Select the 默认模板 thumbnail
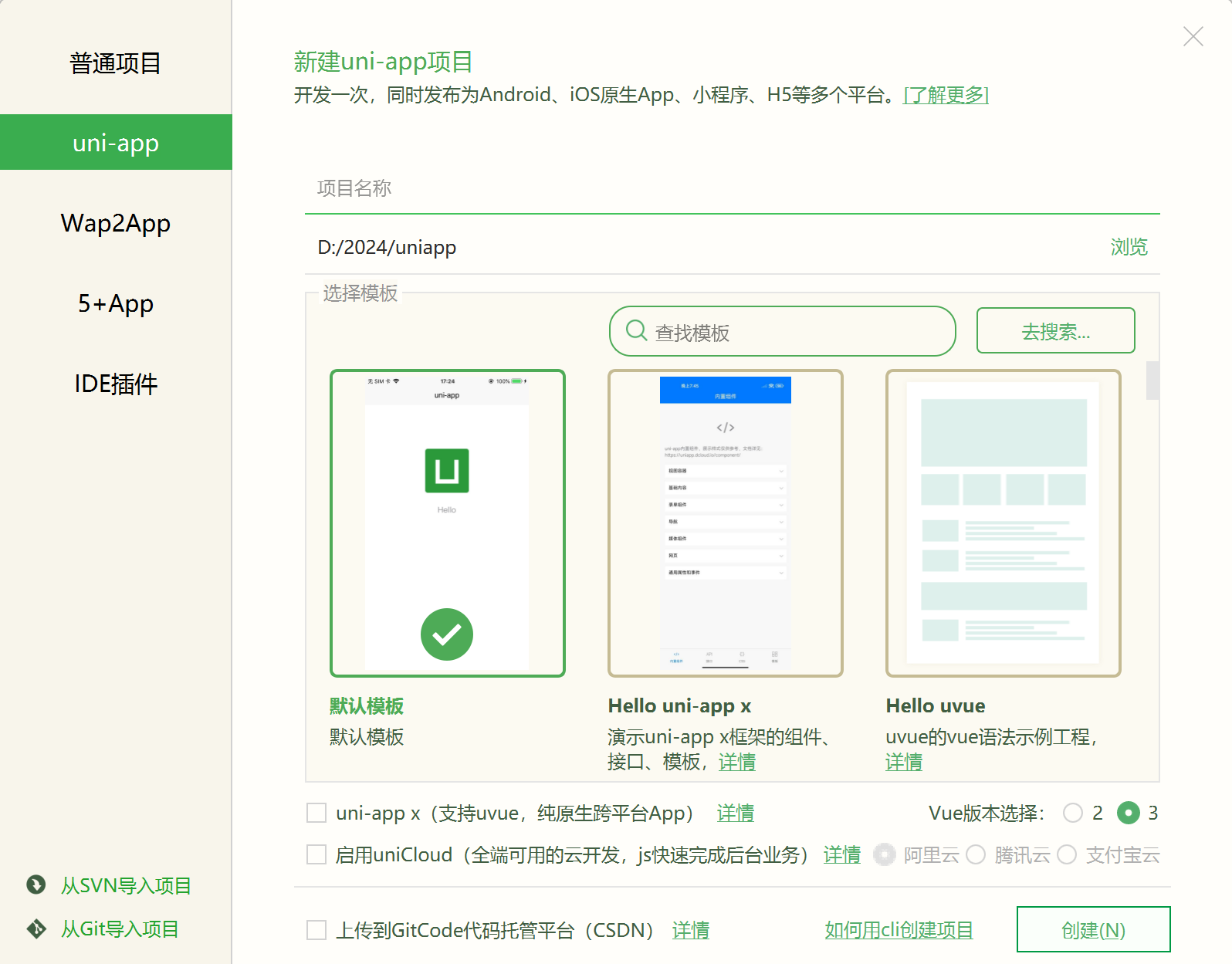Viewport: 1232px width, 964px height. tap(448, 523)
